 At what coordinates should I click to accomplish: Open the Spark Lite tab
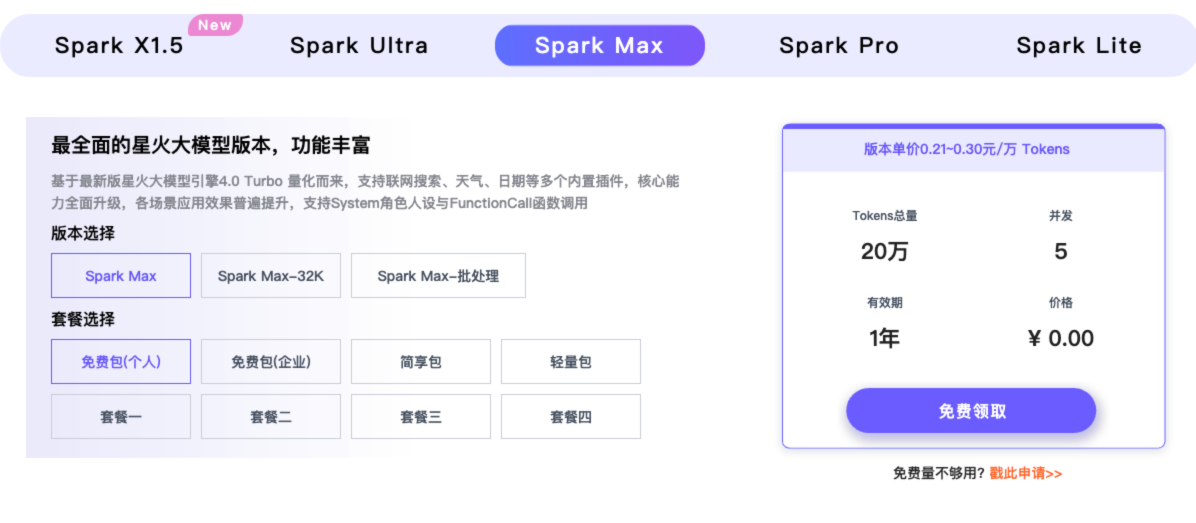(1078, 46)
